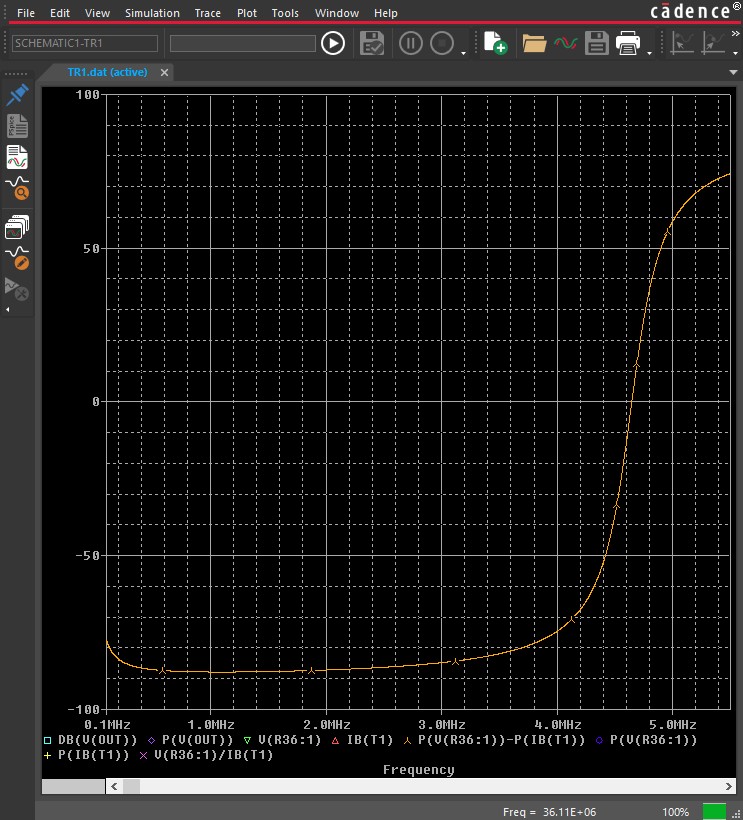743x820 pixels.
Task: Click the Print icon
Action: coord(628,43)
